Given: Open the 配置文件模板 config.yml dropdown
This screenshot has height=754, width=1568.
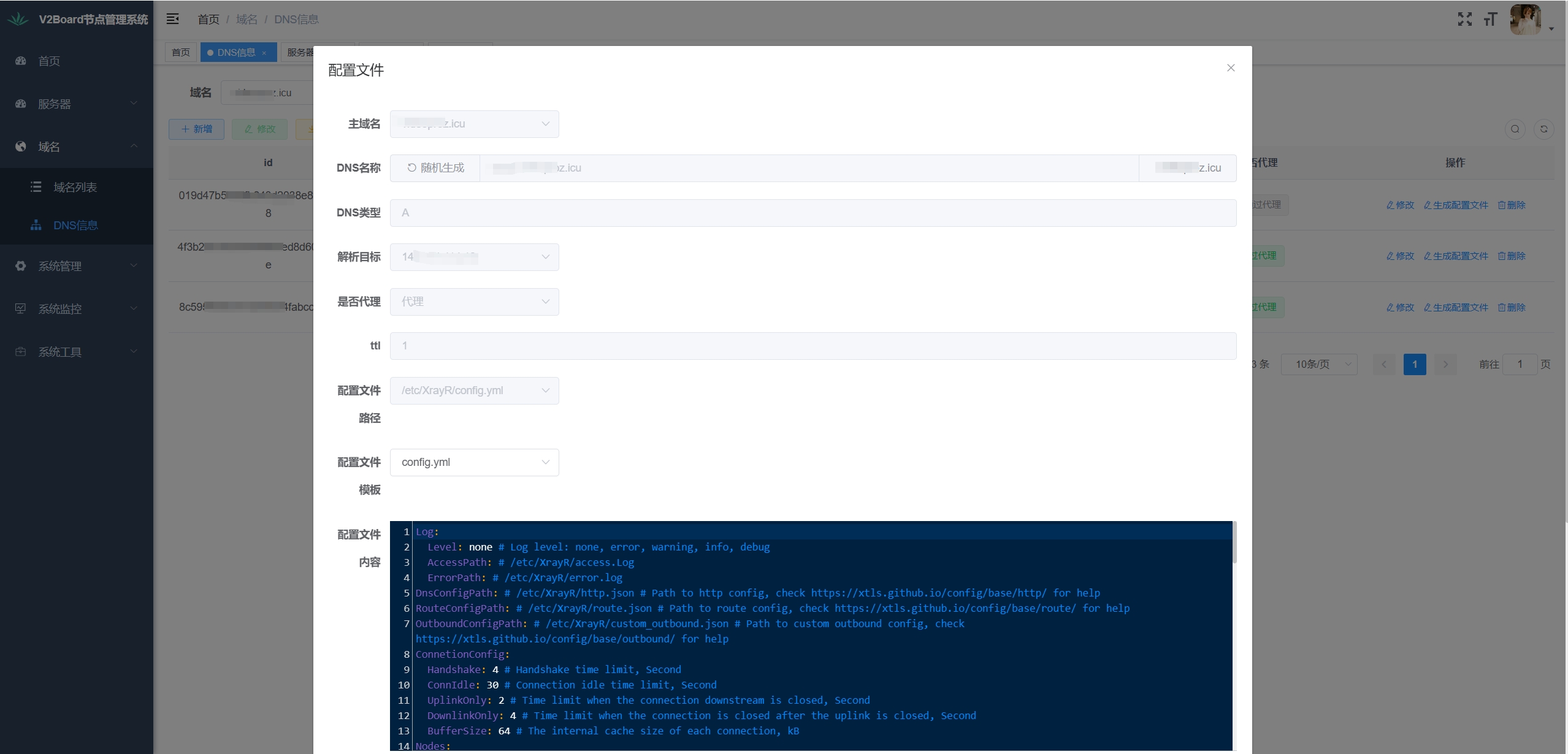Looking at the screenshot, I should [474, 463].
